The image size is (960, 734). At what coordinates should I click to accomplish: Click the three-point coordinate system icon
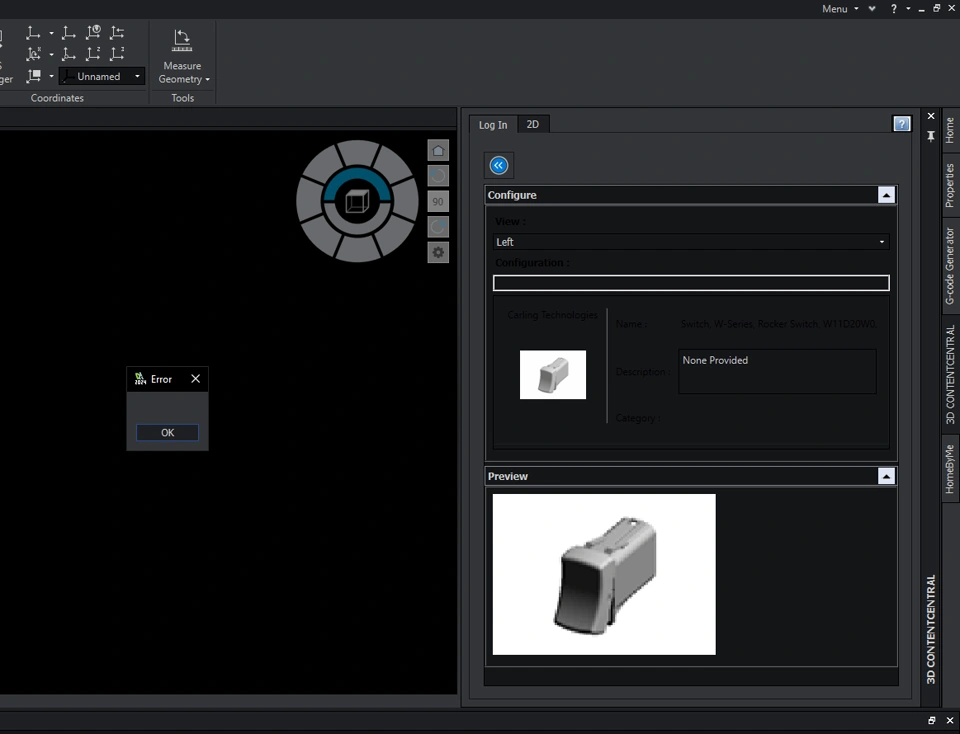tap(69, 54)
